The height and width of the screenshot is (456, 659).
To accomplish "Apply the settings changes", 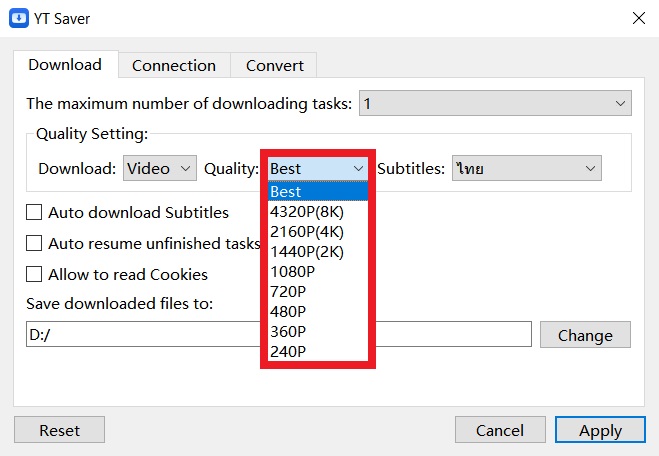I will coord(600,430).
